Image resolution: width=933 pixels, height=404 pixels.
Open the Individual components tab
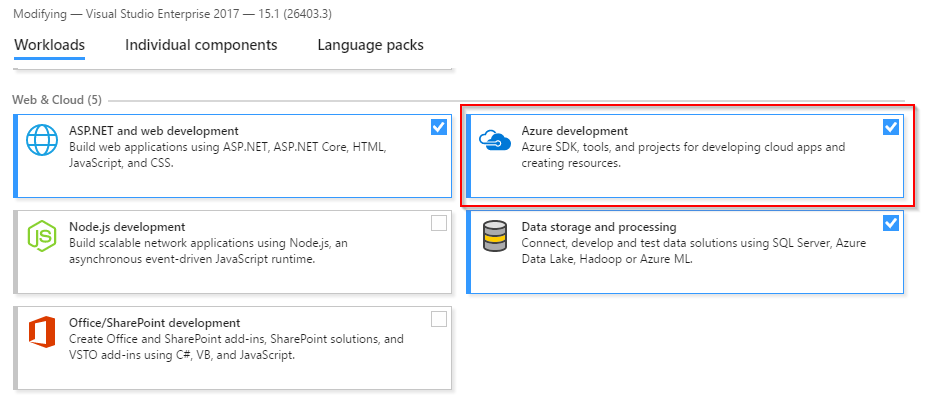click(x=201, y=45)
